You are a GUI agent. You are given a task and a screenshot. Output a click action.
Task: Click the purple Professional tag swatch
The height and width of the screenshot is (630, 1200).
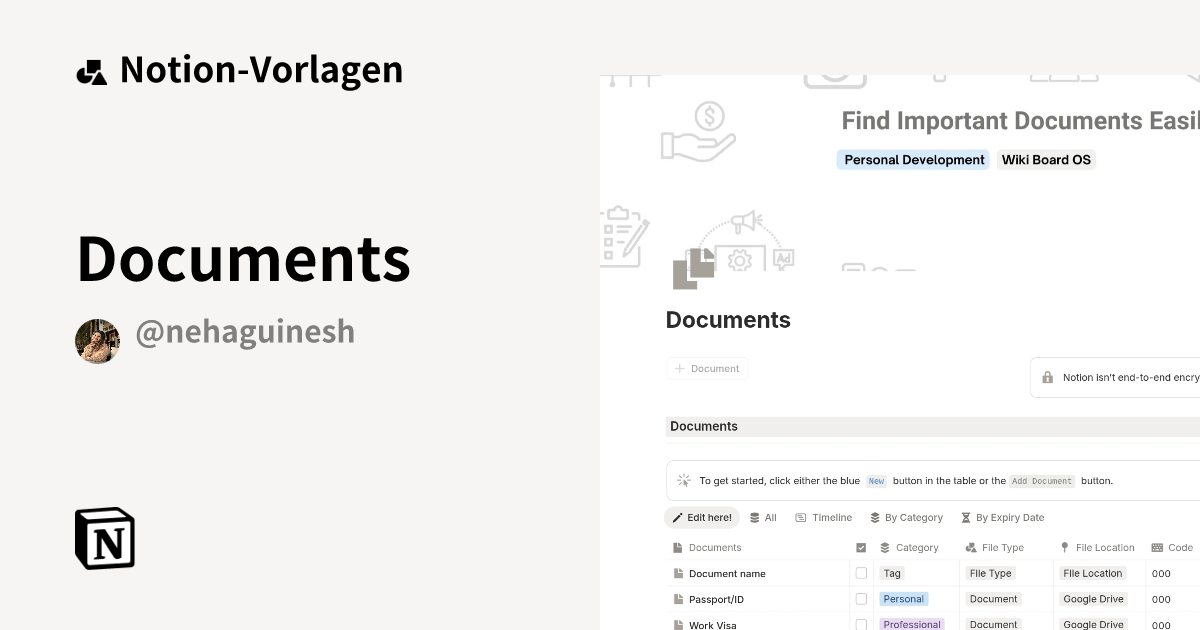(x=912, y=624)
